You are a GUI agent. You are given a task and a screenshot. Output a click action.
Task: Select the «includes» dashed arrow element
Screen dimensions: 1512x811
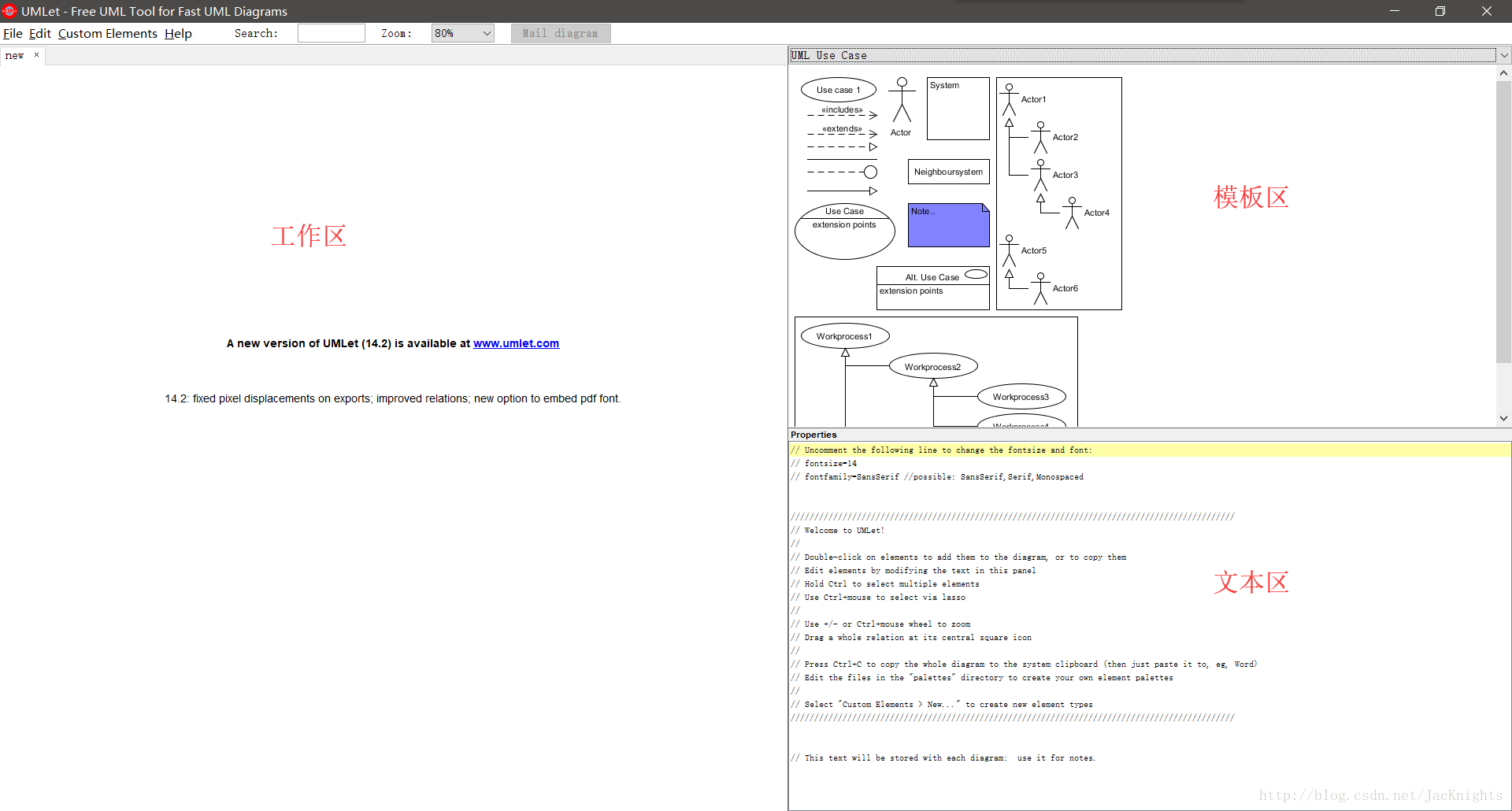coord(842,113)
